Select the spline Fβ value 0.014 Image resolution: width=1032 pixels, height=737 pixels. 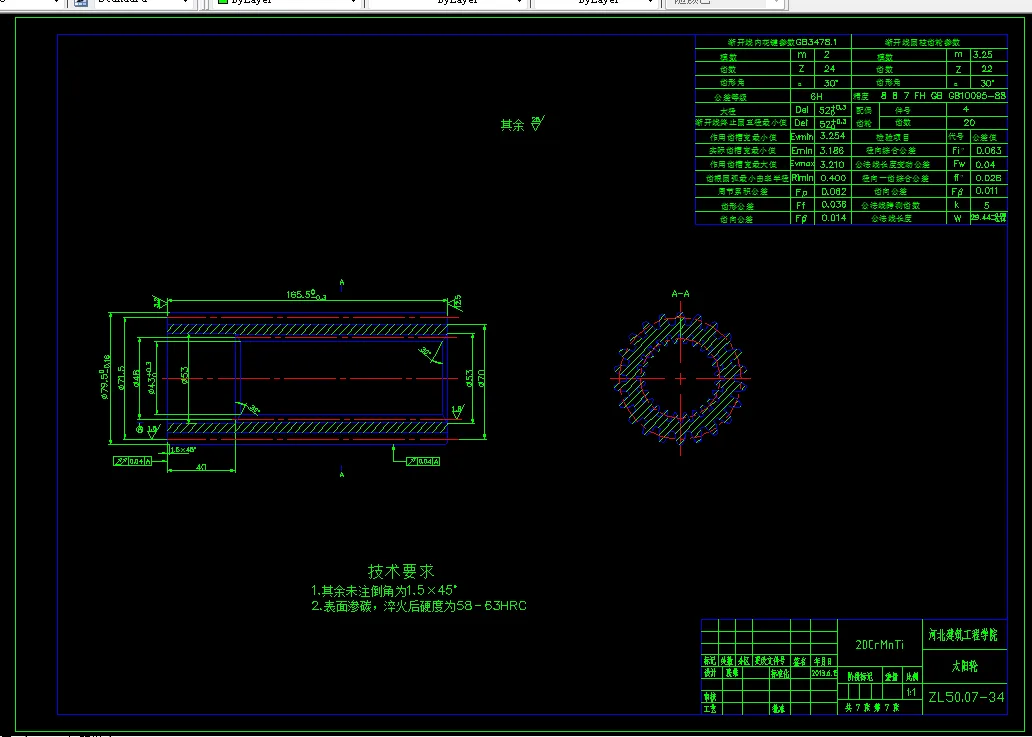(833, 218)
